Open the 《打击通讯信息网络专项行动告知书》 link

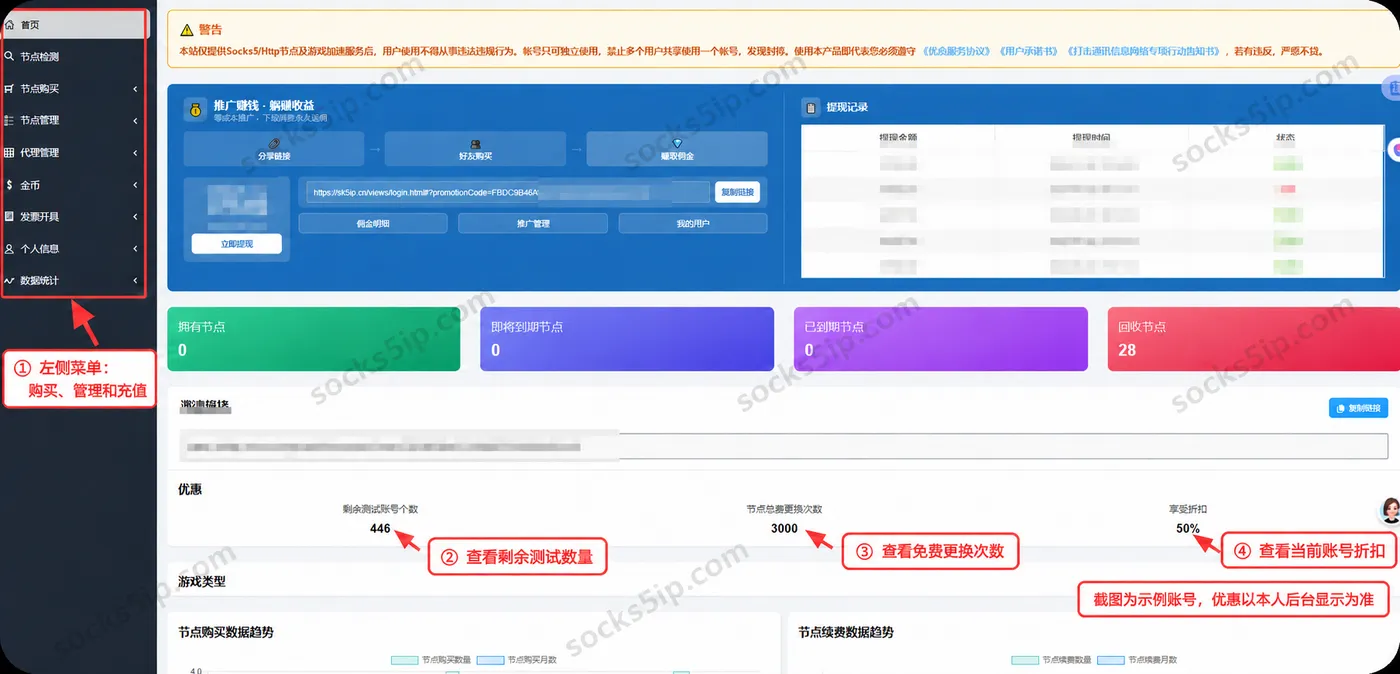point(1146,50)
